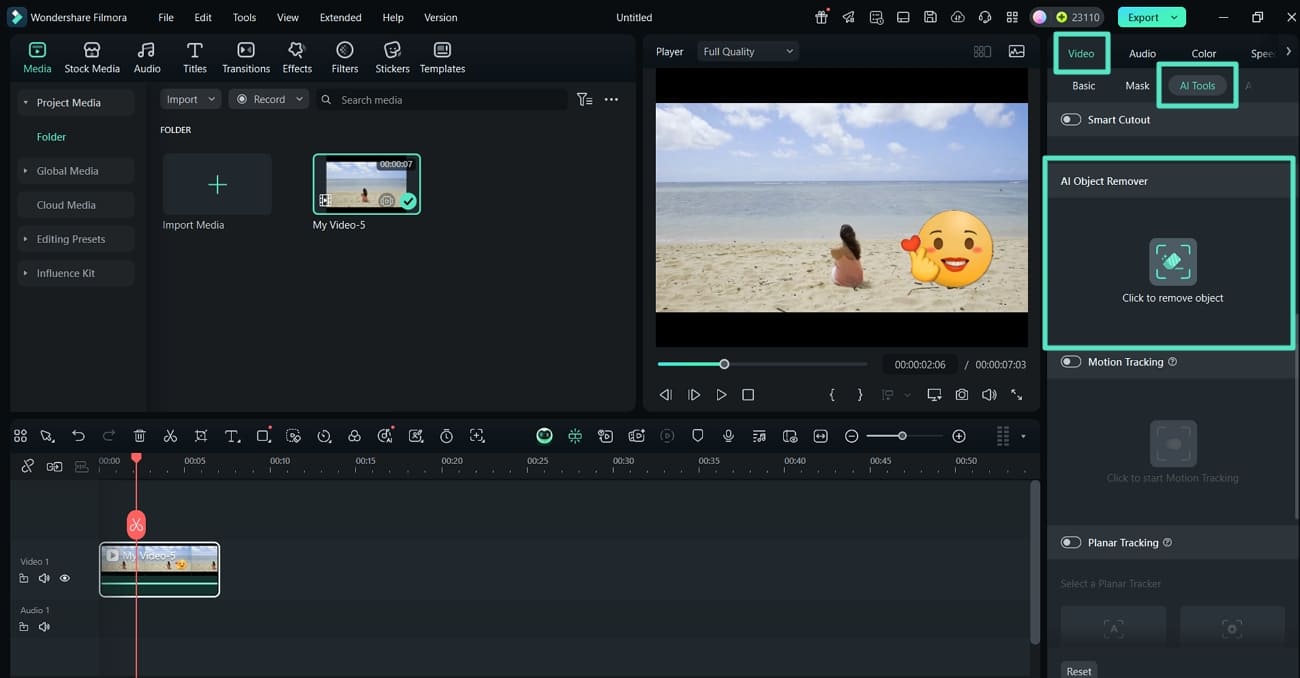Expand the Global Media section

click(25, 171)
